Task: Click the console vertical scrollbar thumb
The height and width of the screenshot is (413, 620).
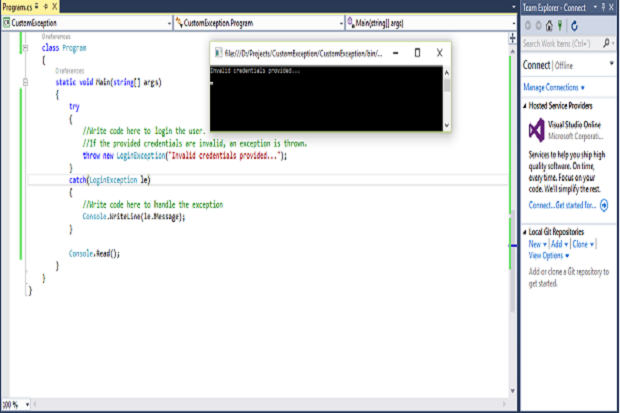Action: click(x=447, y=85)
